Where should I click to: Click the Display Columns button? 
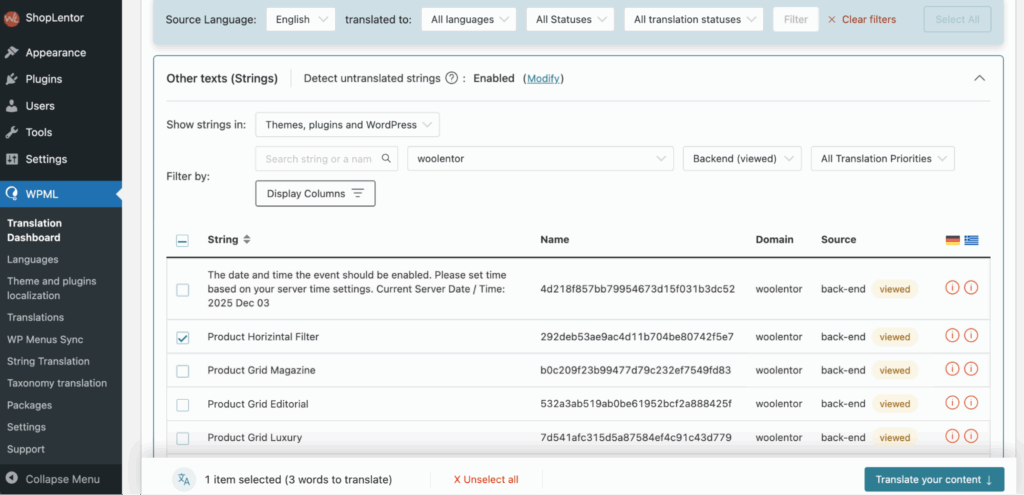(x=315, y=193)
